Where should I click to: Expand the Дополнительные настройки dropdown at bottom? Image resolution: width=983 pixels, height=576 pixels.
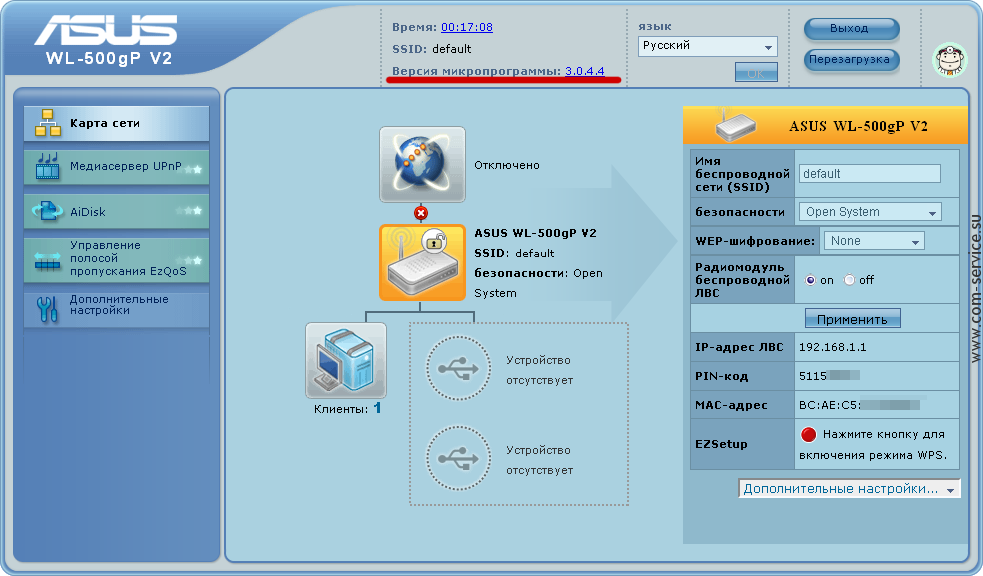849,489
